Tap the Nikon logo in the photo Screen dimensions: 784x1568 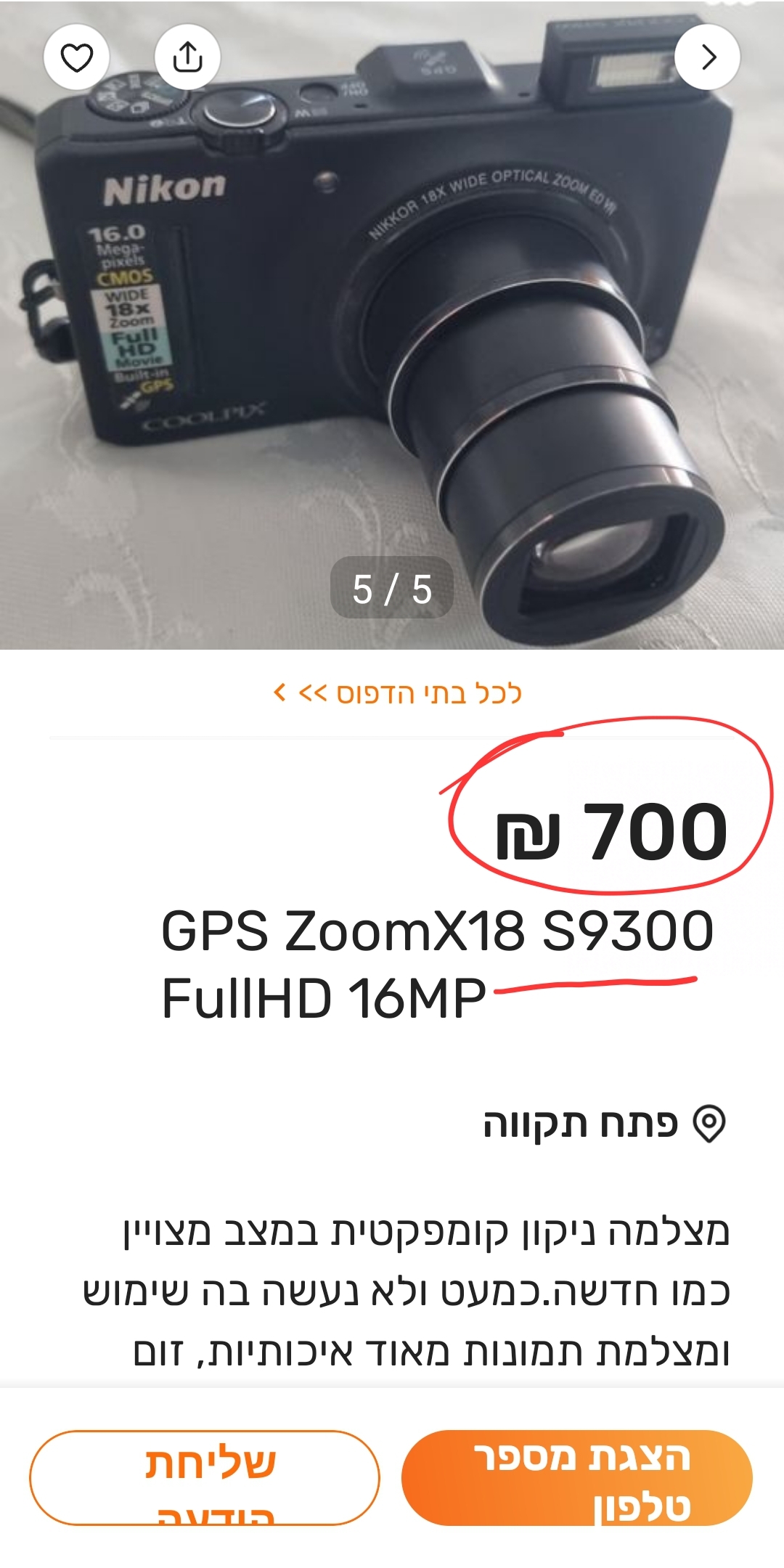tap(164, 189)
